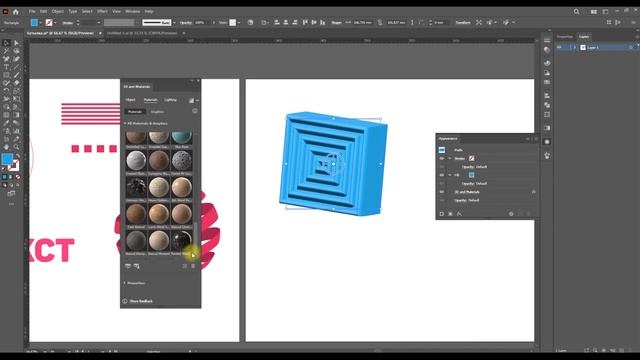Click the render icon in the 3D panel
This screenshot has width=640, height=360.
191,100
